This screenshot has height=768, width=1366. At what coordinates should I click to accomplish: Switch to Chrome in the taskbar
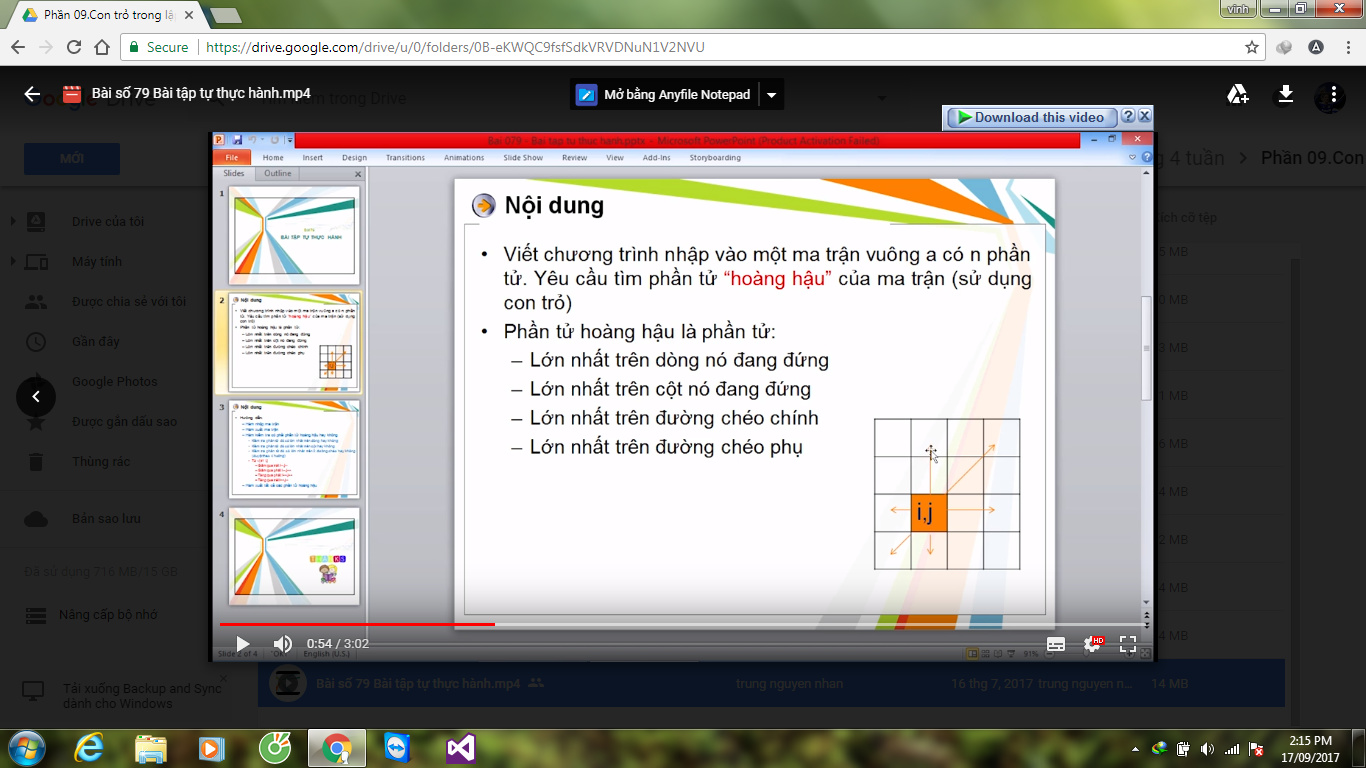tap(337, 748)
